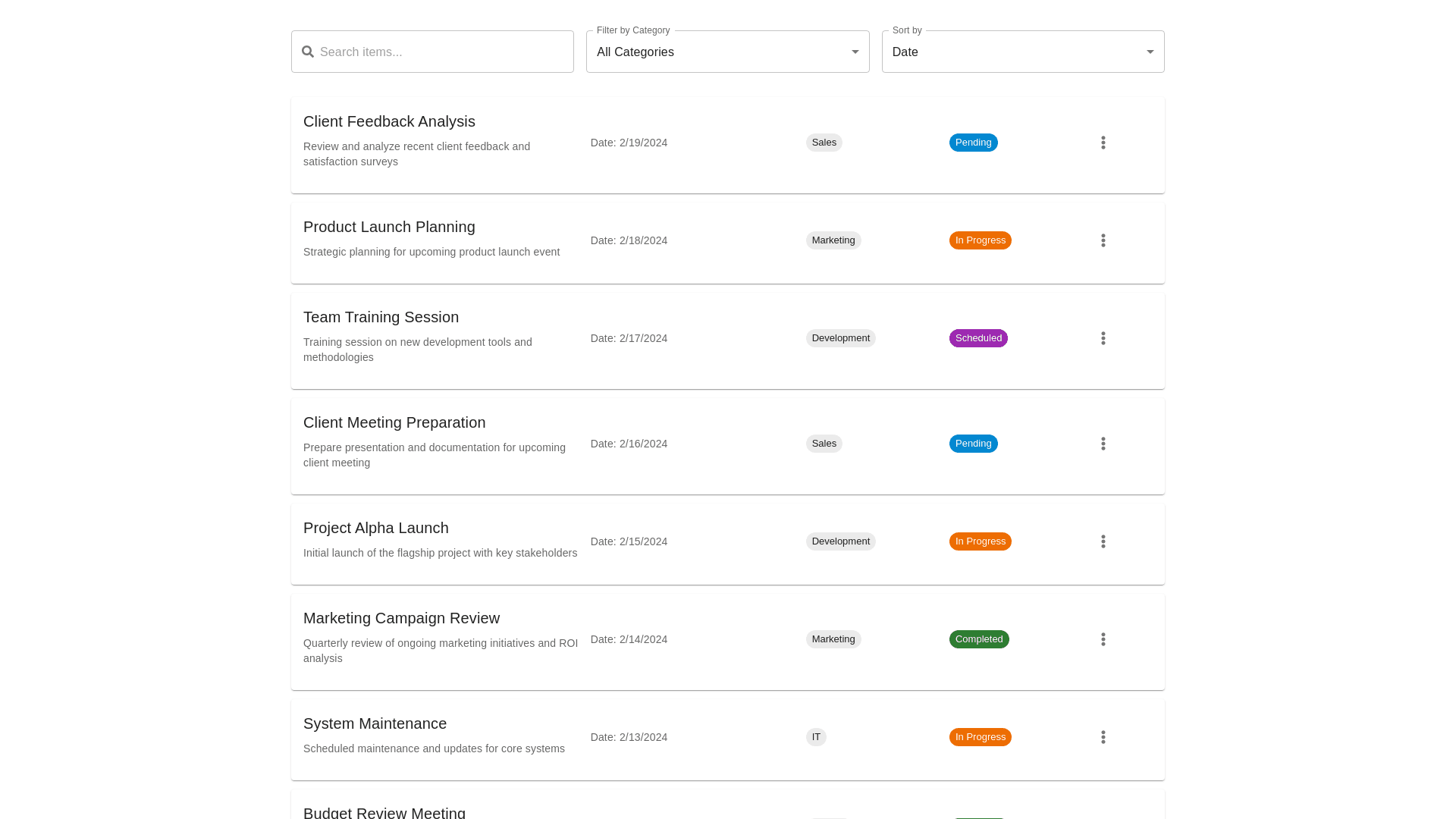Screen dimensions: 1456x819
Task: Open kebab menu for Team Training Session
Action: point(1103,338)
